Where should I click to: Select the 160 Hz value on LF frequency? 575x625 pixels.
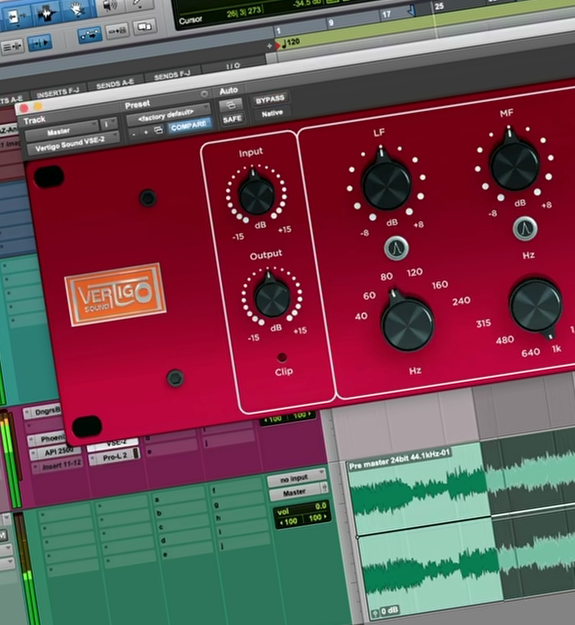tap(440, 285)
